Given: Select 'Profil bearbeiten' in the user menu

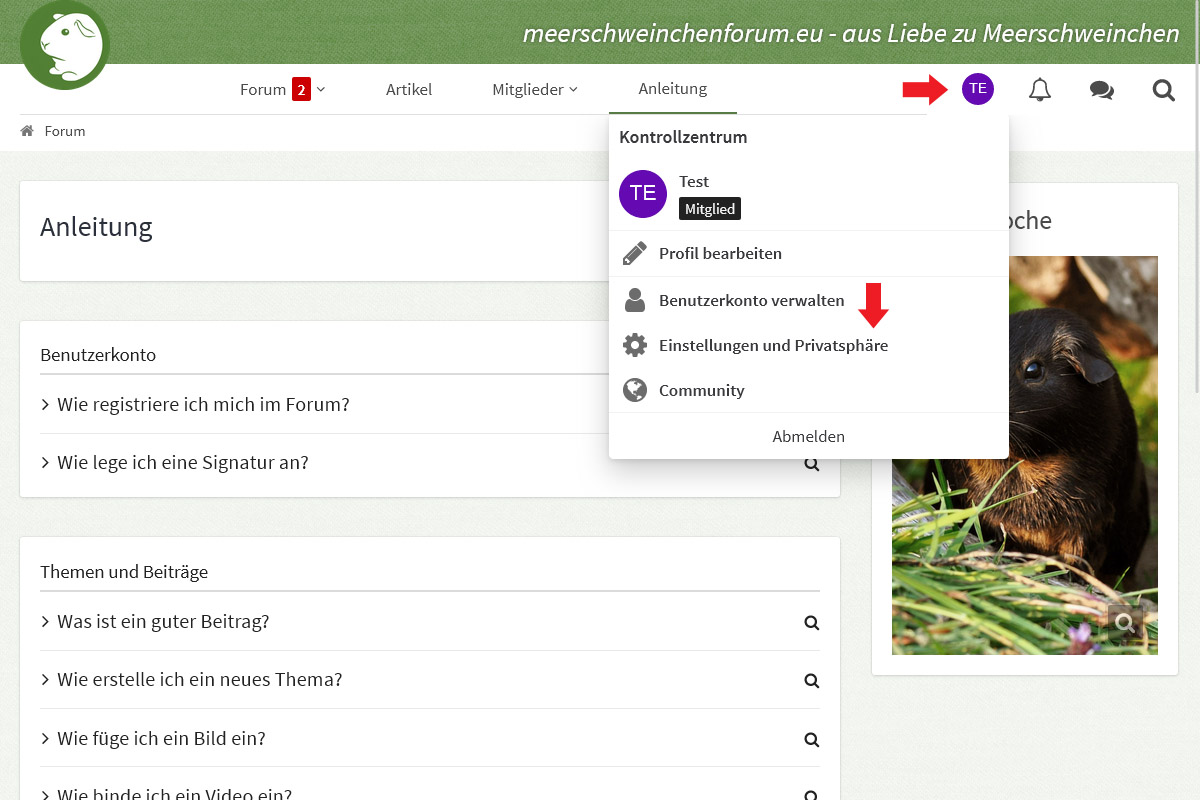Looking at the screenshot, I should click(x=720, y=253).
